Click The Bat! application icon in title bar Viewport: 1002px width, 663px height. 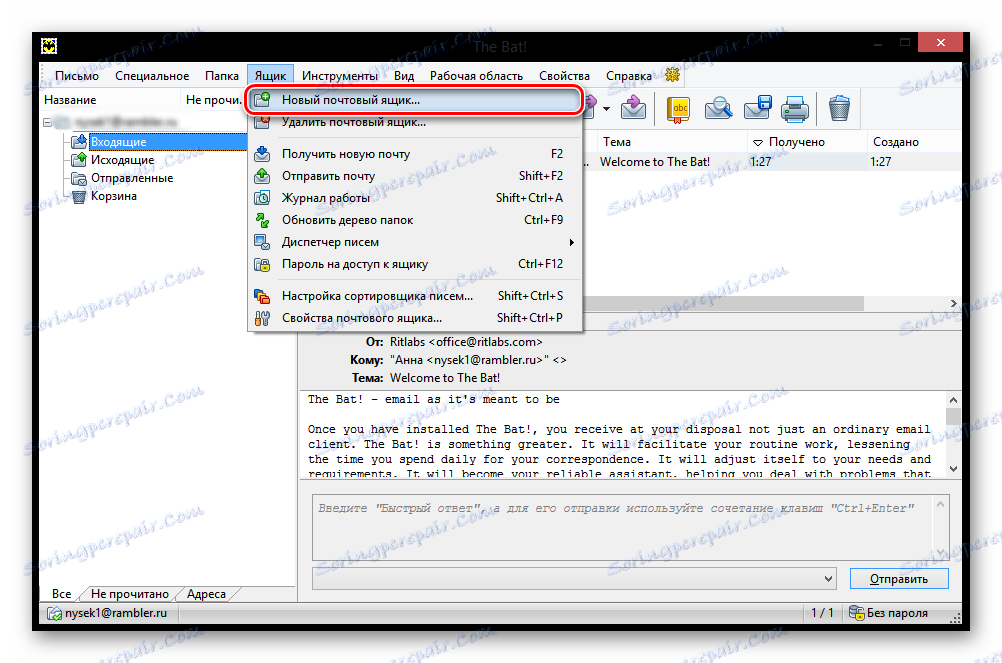(49, 45)
